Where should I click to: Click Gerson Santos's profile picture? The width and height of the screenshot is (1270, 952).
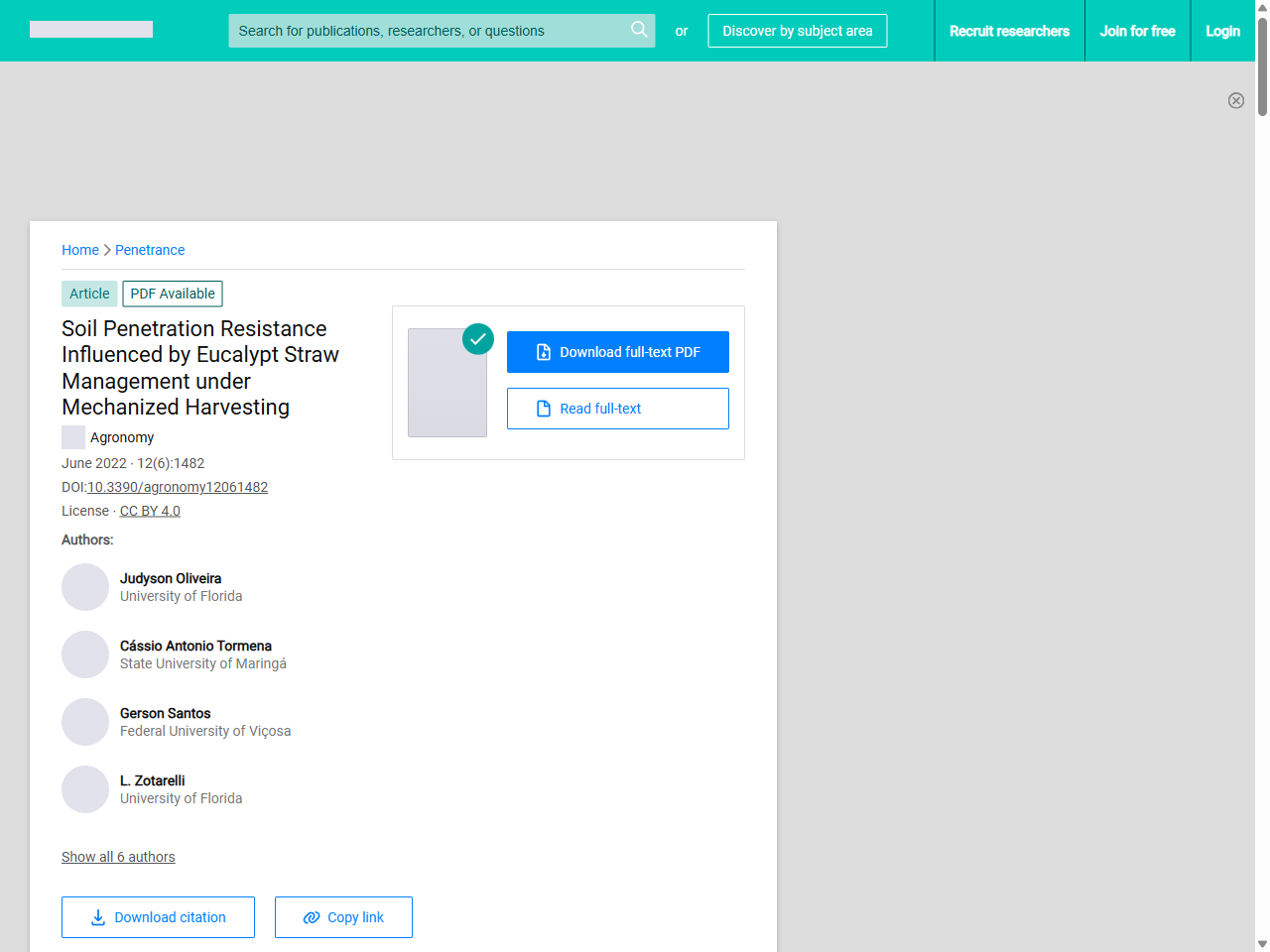(85, 722)
